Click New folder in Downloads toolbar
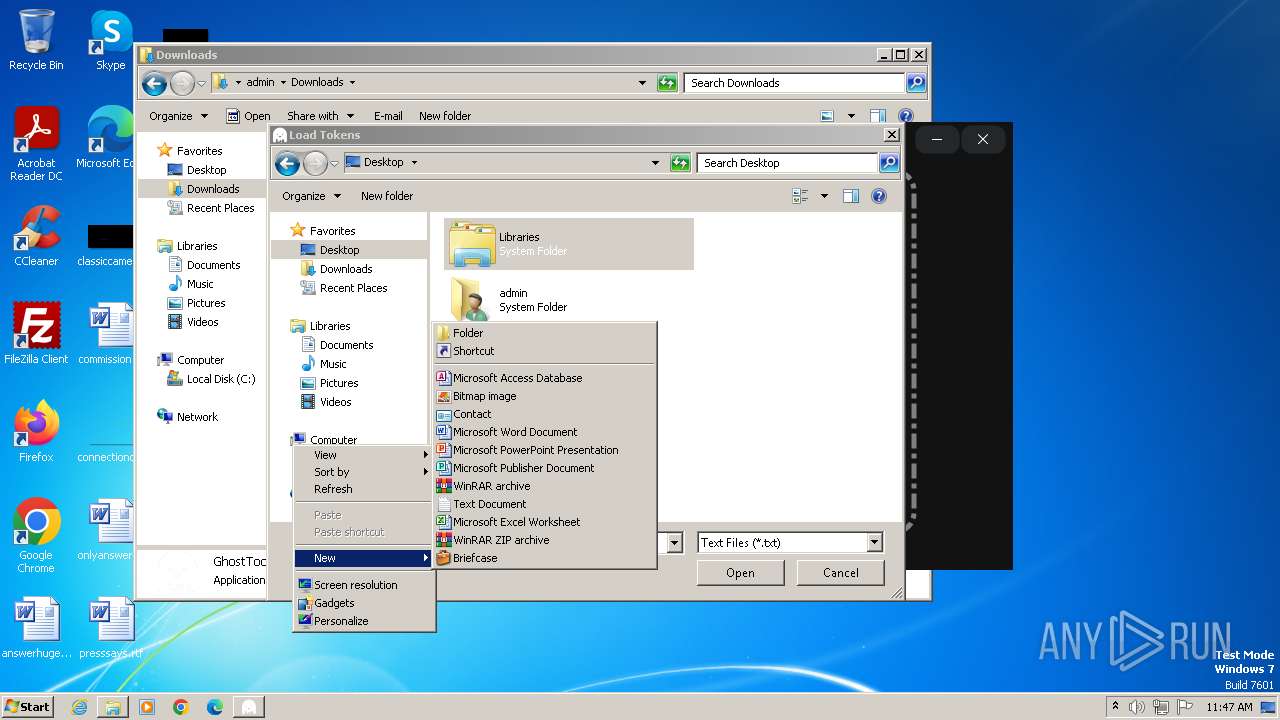Image resolution: width=1280 pixels, height=720 pixels. tap(445, 116)
